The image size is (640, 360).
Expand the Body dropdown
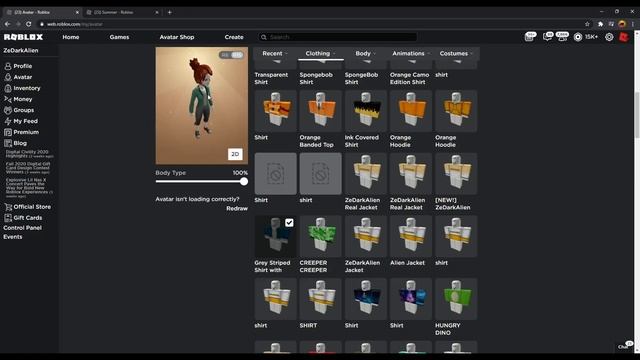(x=365, y=53)
